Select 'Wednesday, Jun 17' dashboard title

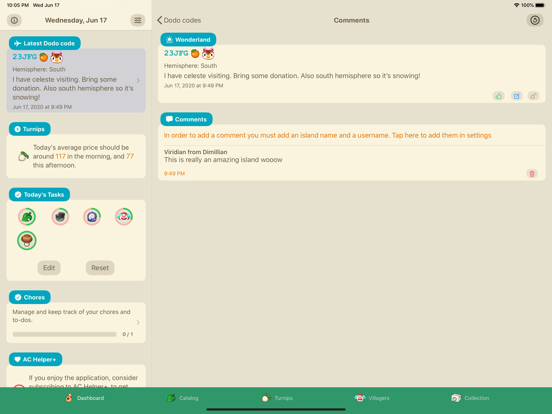[x=76, y=20]
